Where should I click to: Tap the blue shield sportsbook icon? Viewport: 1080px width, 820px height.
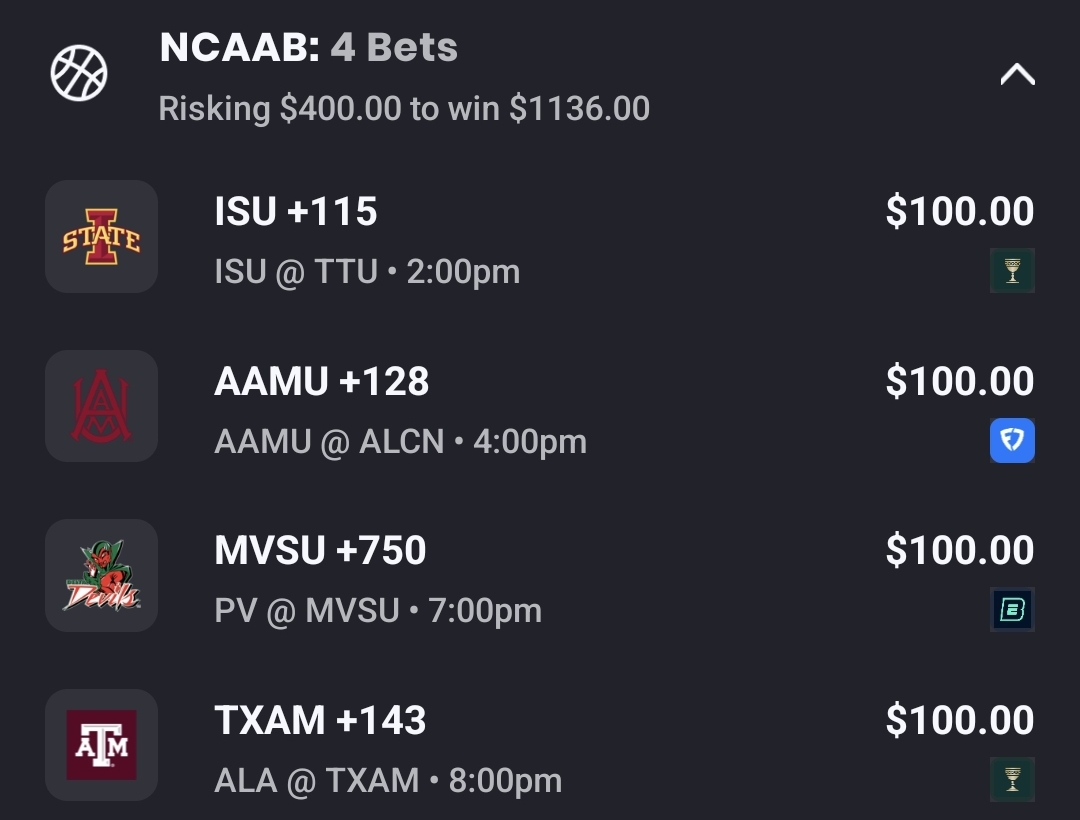pyautogui.click(x=1012, y=441)
